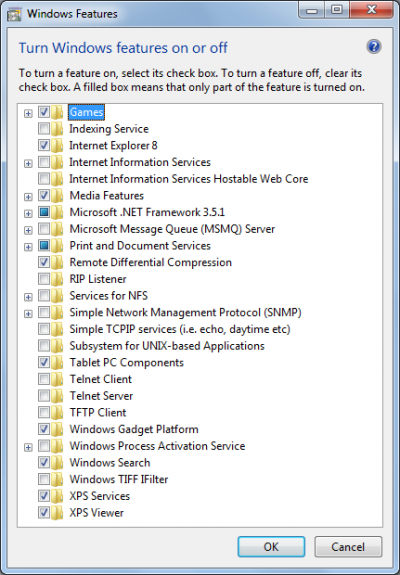The width and height of the screenshot is (400, 575).
Task: Click the Windows Features title bar icon
Action: [x=14, y=15]
